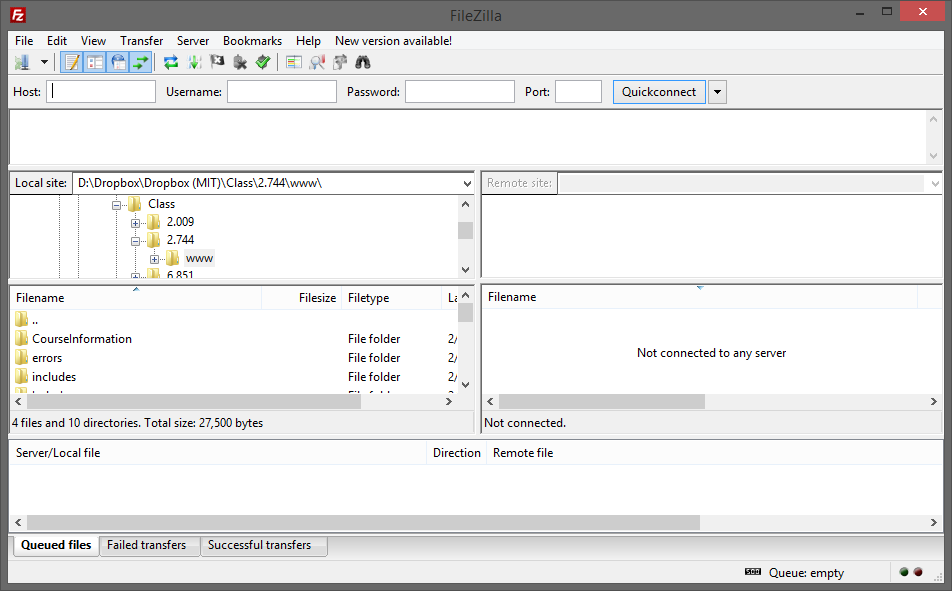Expand the 2.009 folder in tree
The height and width of the screenshot is (591, 952).
(136, 222)
